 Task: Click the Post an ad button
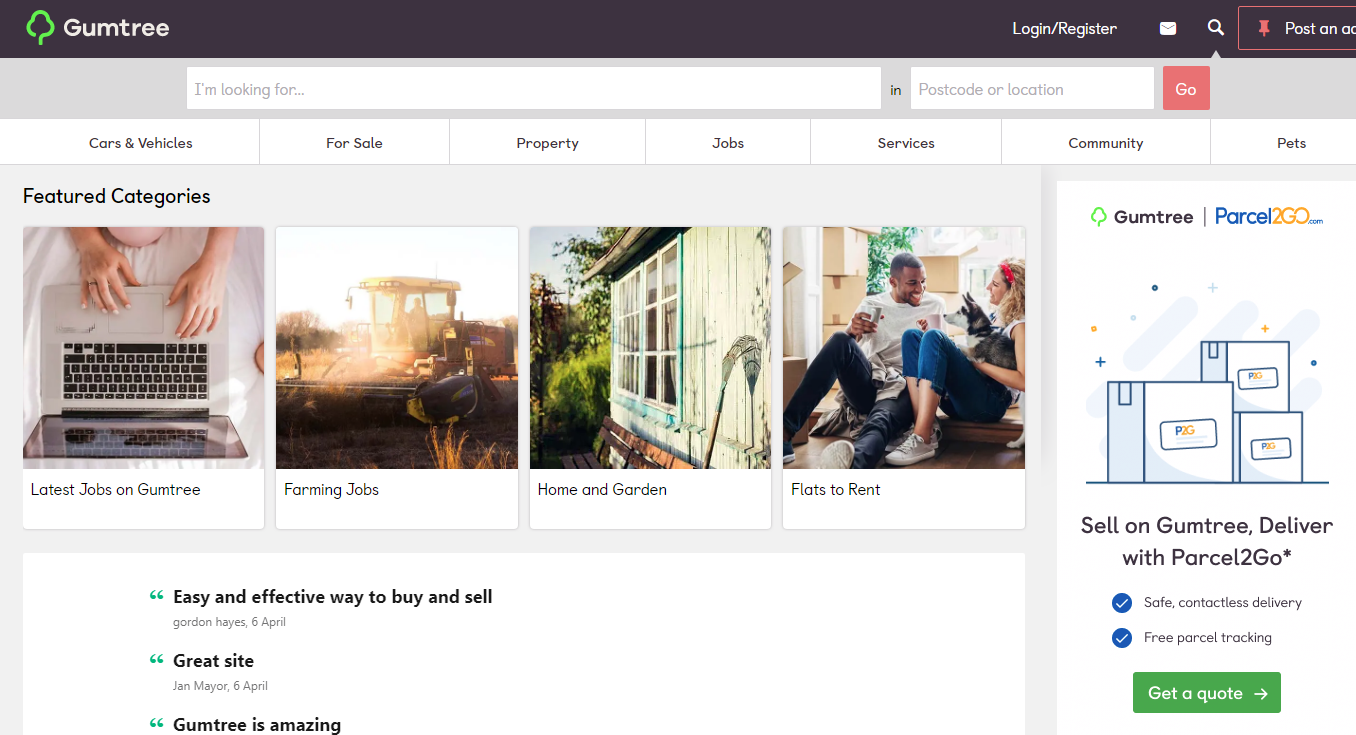[x=1297, y=28]
